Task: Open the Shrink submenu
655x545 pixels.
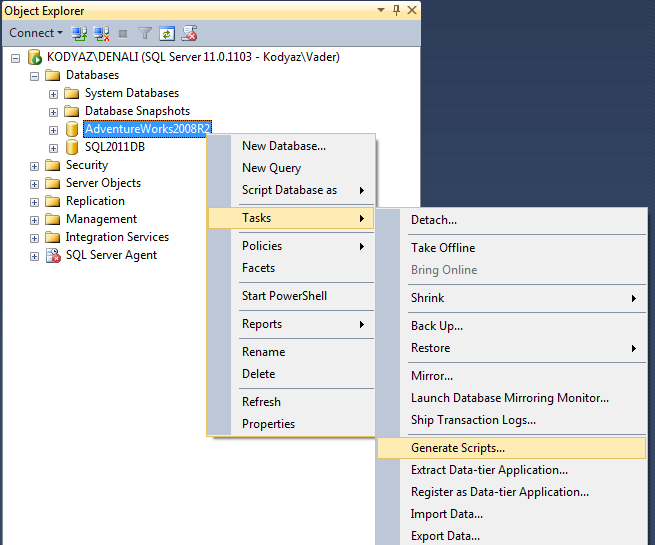Action: [x=511, y=298]
